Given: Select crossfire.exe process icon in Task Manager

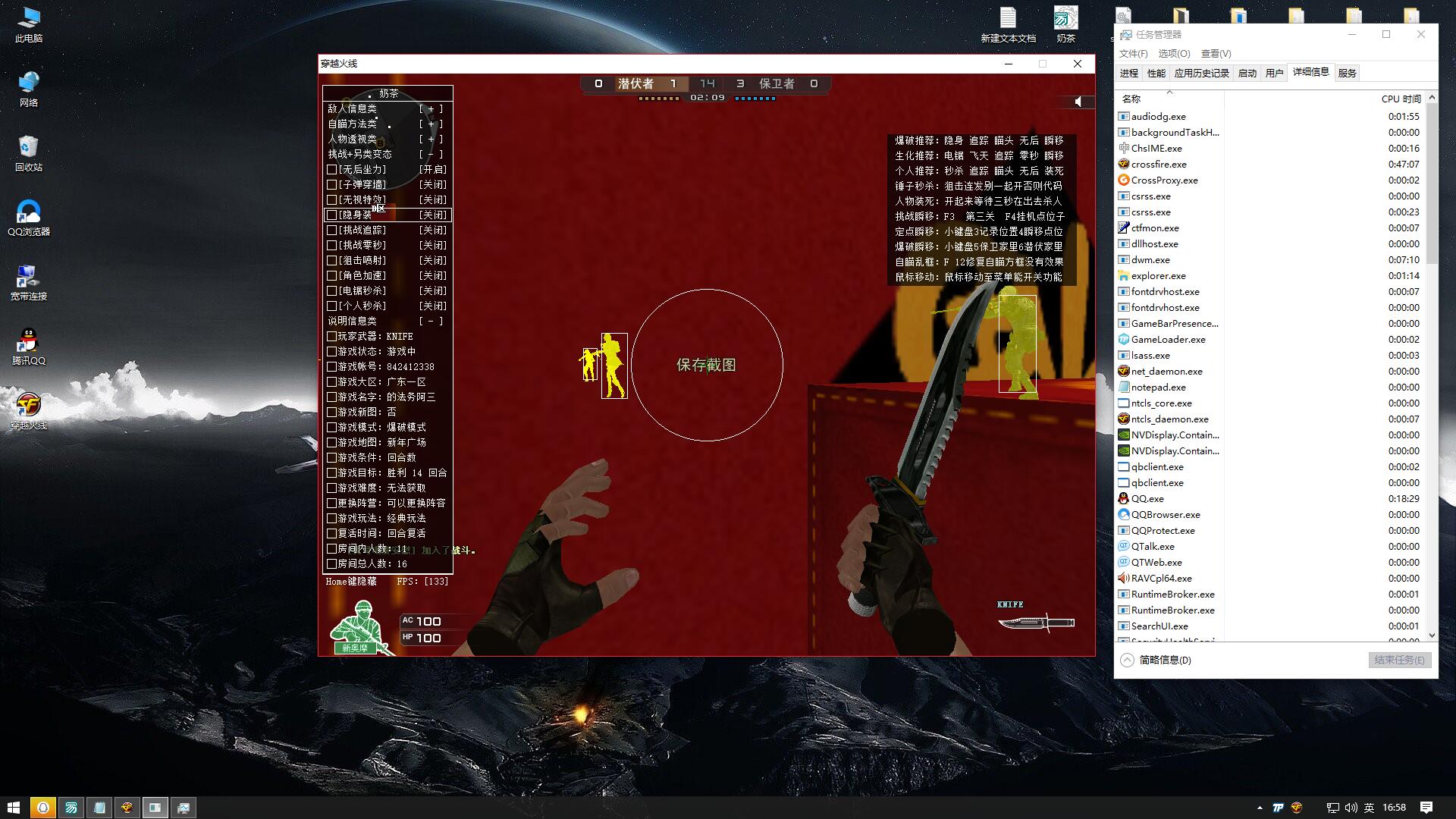Looking at the screenshot, I should (1124, 164).
